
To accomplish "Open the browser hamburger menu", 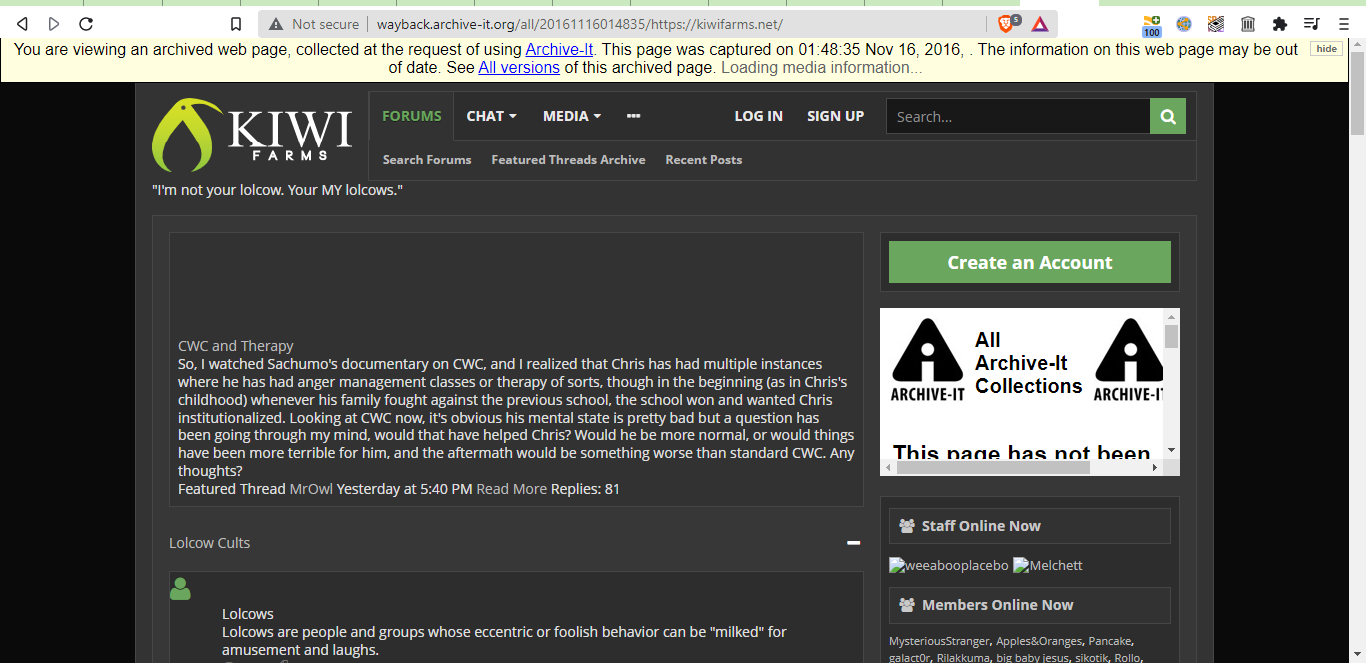I will click(1344, 24).
